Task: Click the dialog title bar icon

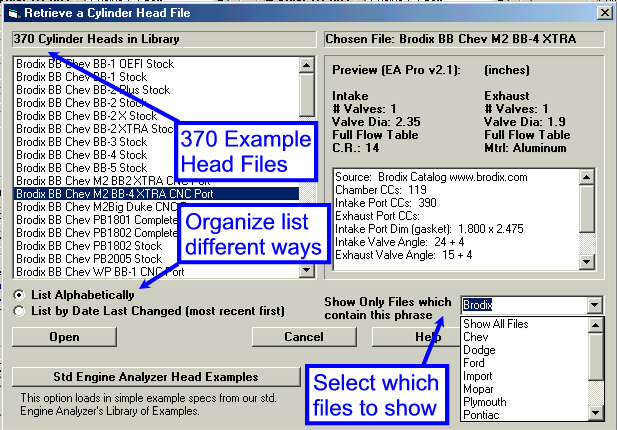Action: point(13,13)
